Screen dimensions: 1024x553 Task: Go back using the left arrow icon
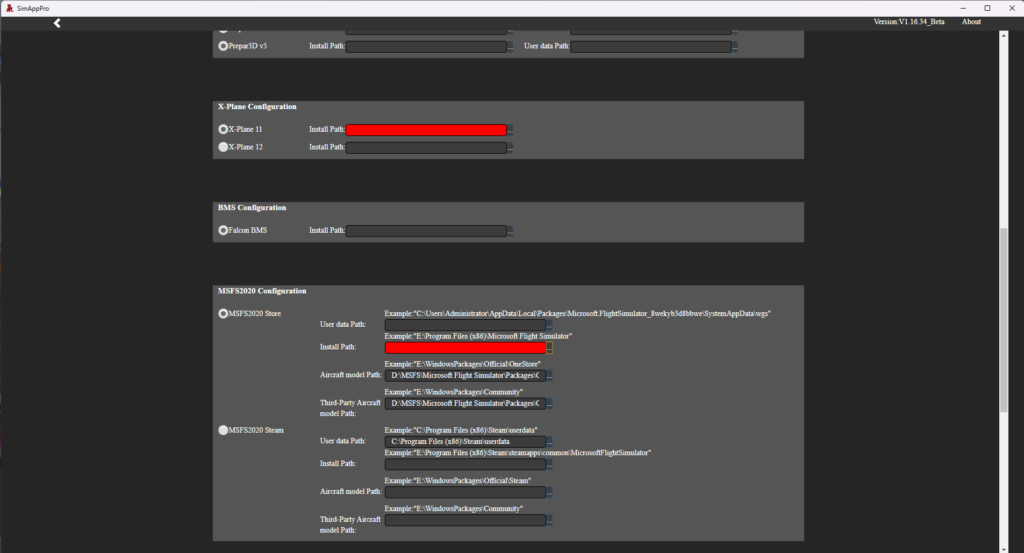coord(57,24)
